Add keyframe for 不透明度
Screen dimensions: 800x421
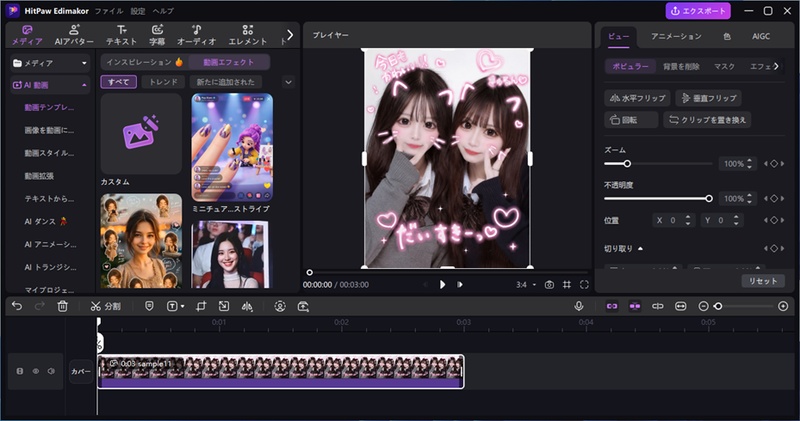[774, 199]
